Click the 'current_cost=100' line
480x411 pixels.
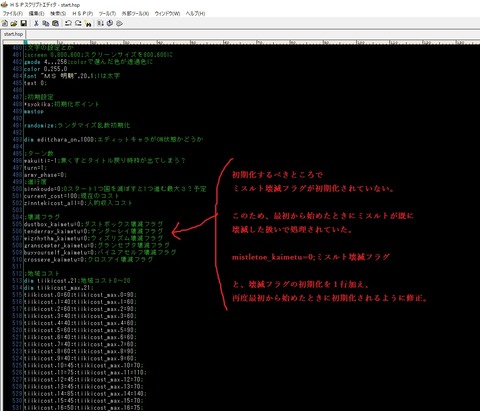click(x=71, y=196)
